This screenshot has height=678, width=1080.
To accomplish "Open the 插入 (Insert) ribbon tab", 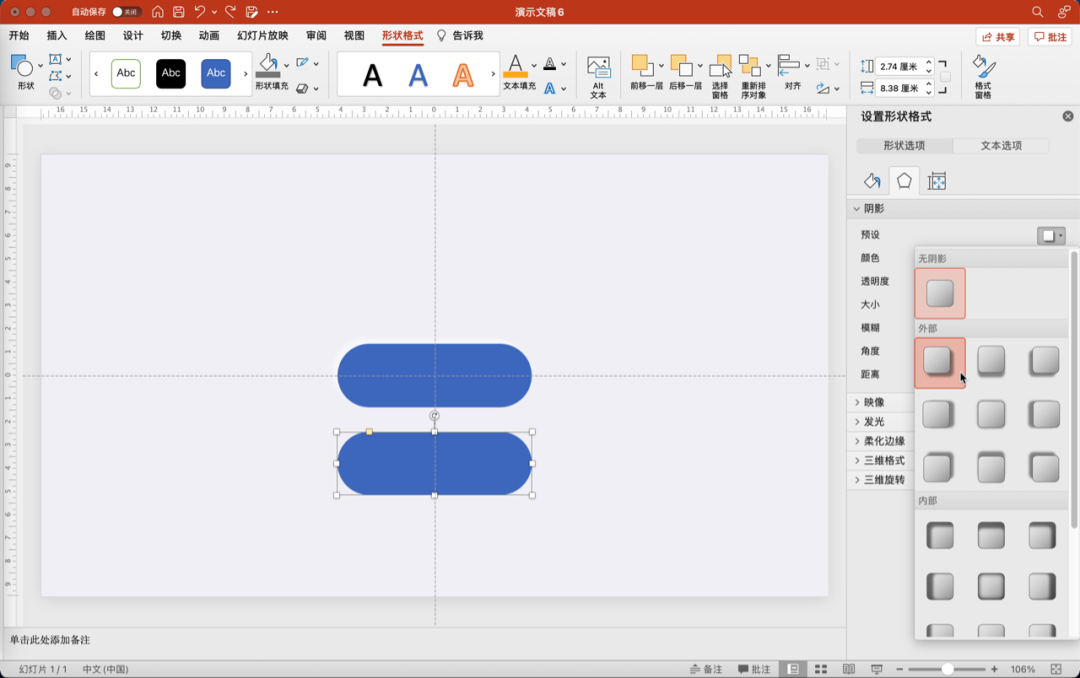I will (56, 36).
